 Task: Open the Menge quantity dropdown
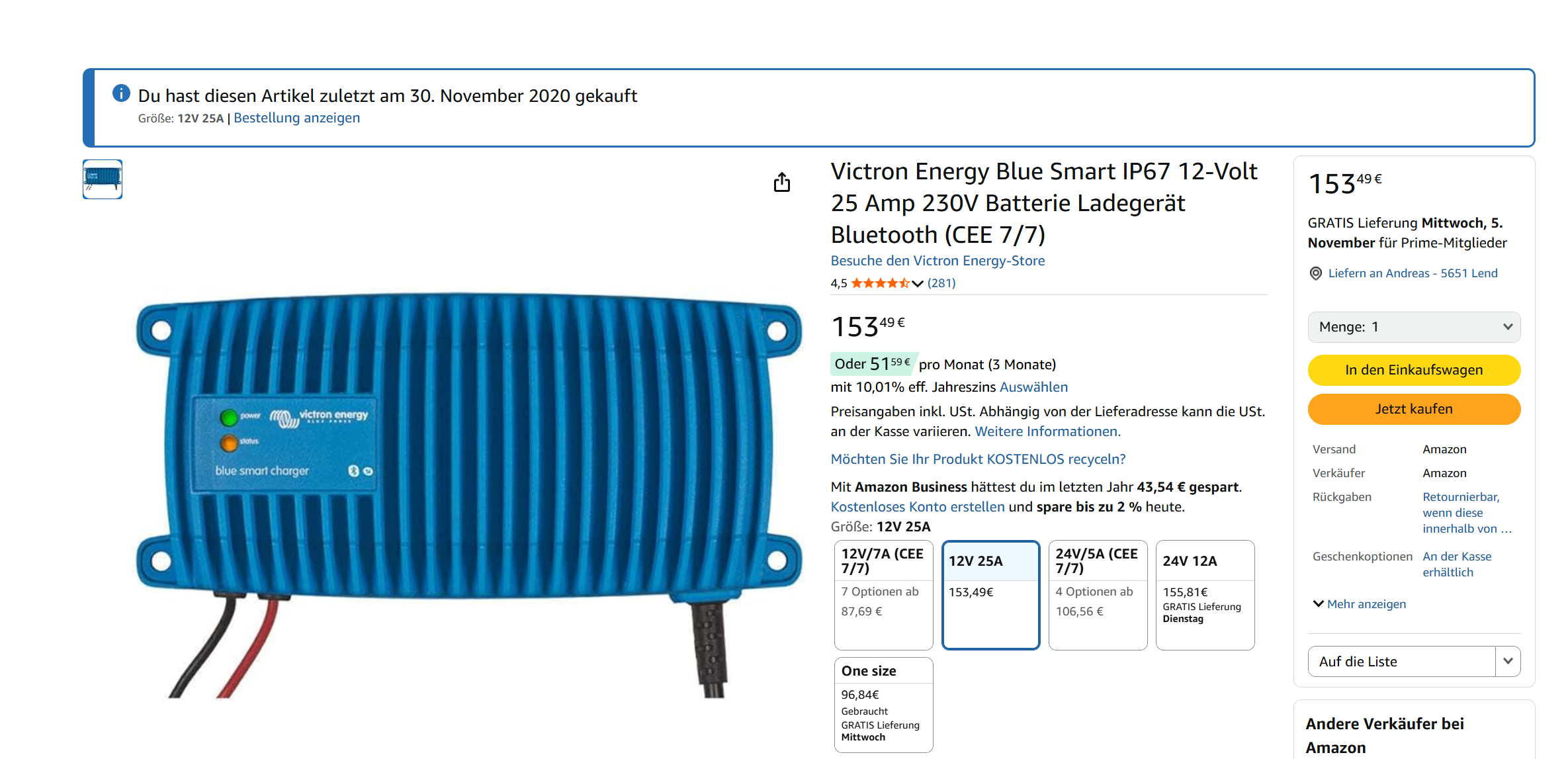pyautogui.click(x=1414, y=327)
